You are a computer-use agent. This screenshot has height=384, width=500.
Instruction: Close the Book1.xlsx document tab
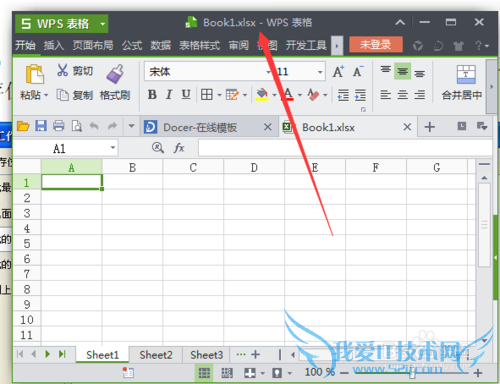[407, 127]
